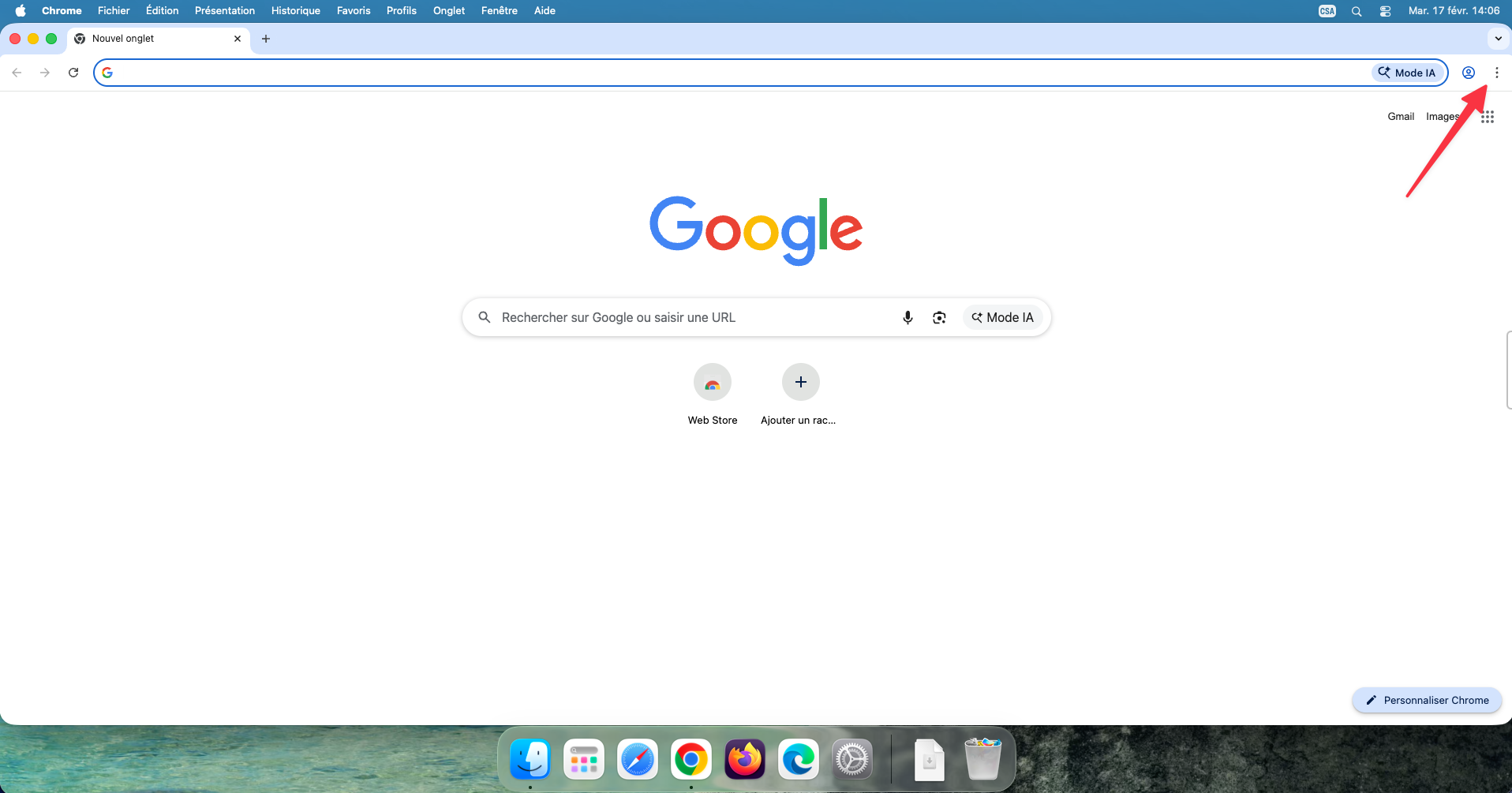
Task: Open the Chrome three-dot menu
Action: [x=1496, y=73]
